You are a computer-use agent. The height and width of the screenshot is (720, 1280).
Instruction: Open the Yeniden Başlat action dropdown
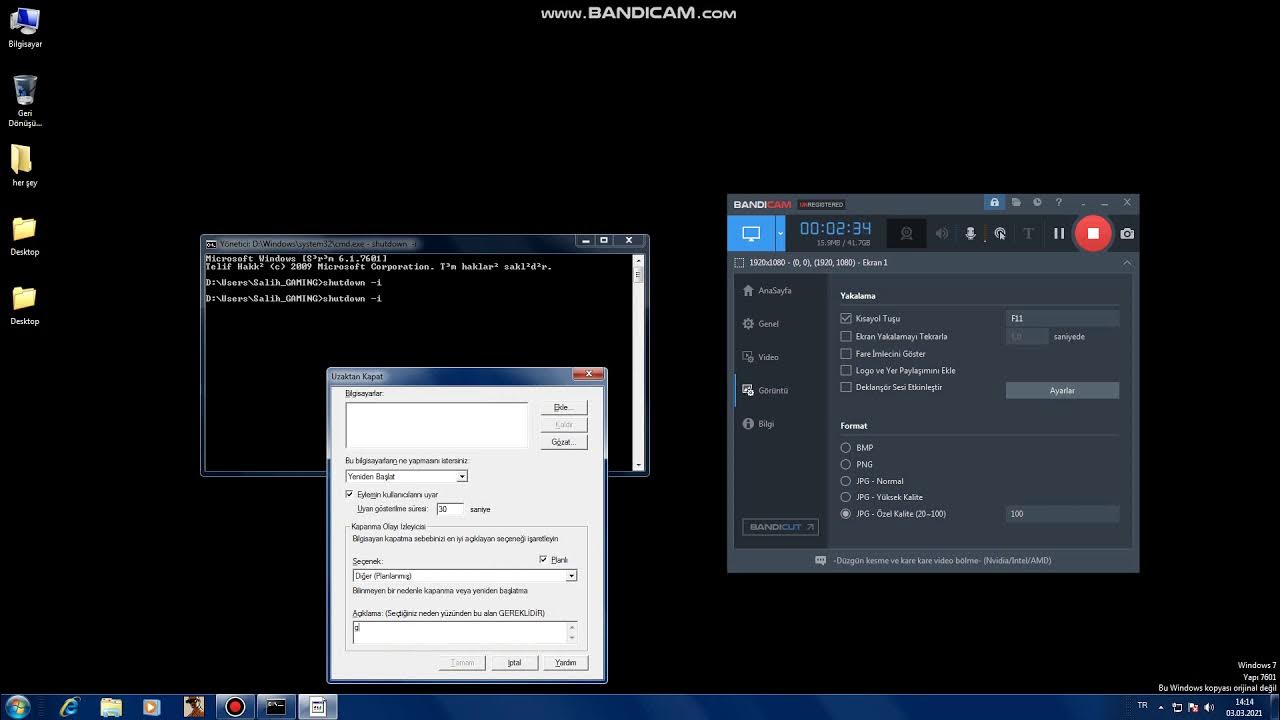(406, 477)
